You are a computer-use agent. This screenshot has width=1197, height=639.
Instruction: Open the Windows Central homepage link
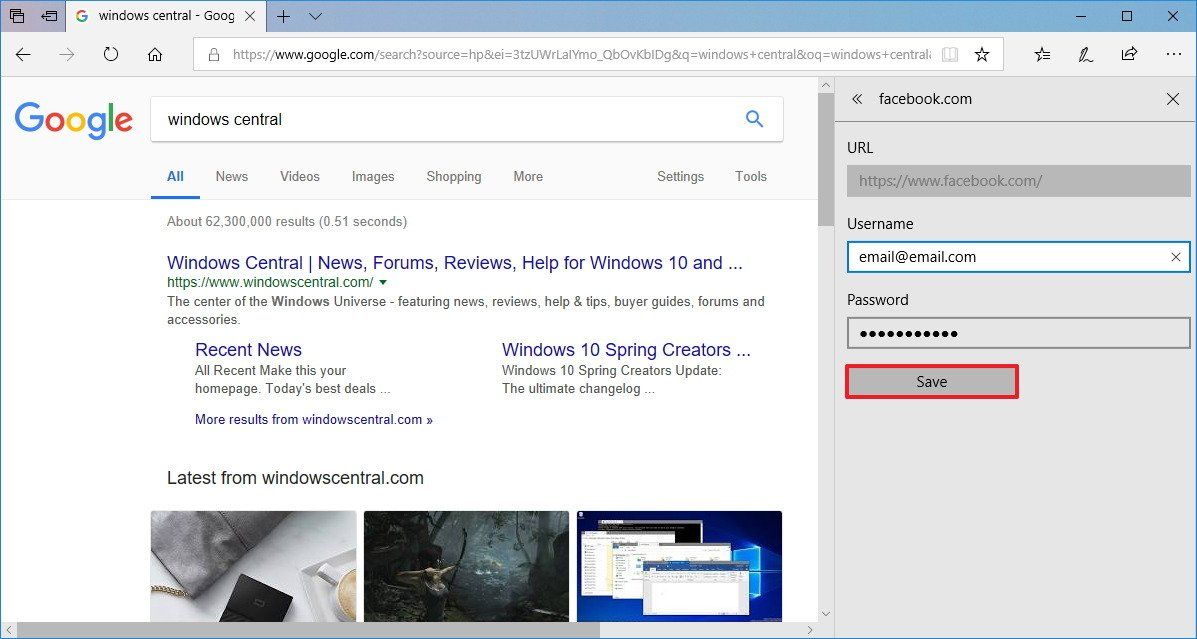455,262
